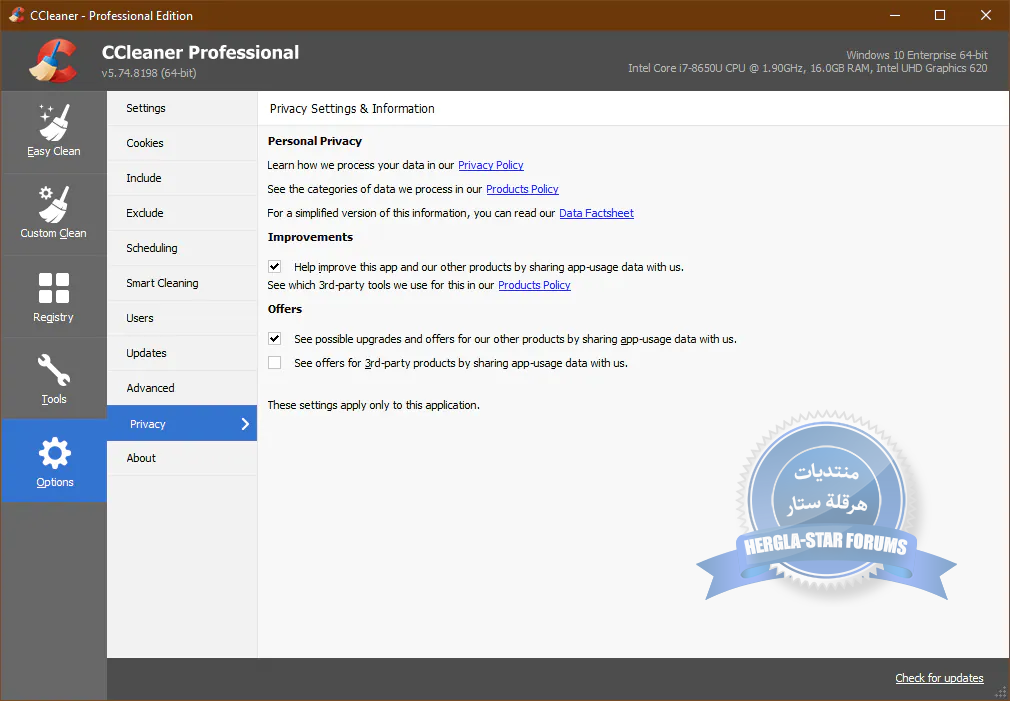Click the CCleaner Professional header title
This screenshot has height=701, width=1010.
pos(200,52)
